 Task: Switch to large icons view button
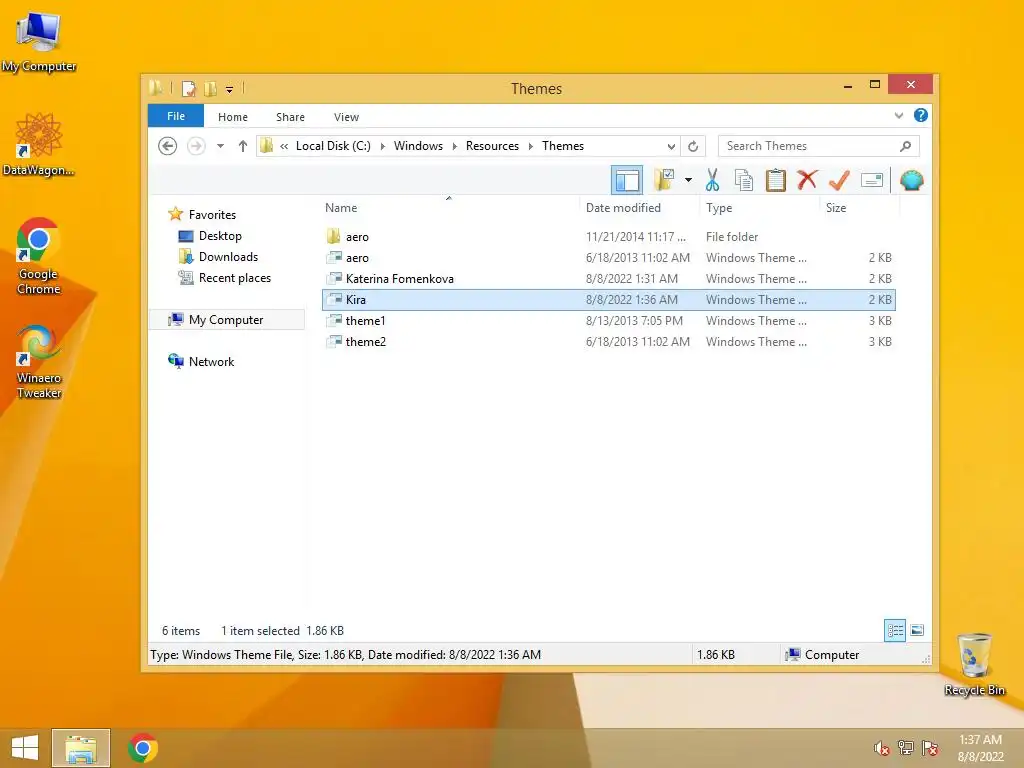pyautogui.click(x=917, y=630)
